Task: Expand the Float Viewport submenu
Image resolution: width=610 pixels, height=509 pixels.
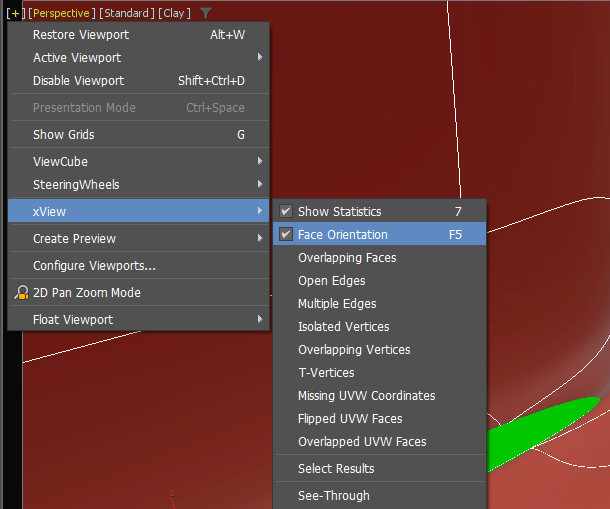Action: (x=138, y=319)
